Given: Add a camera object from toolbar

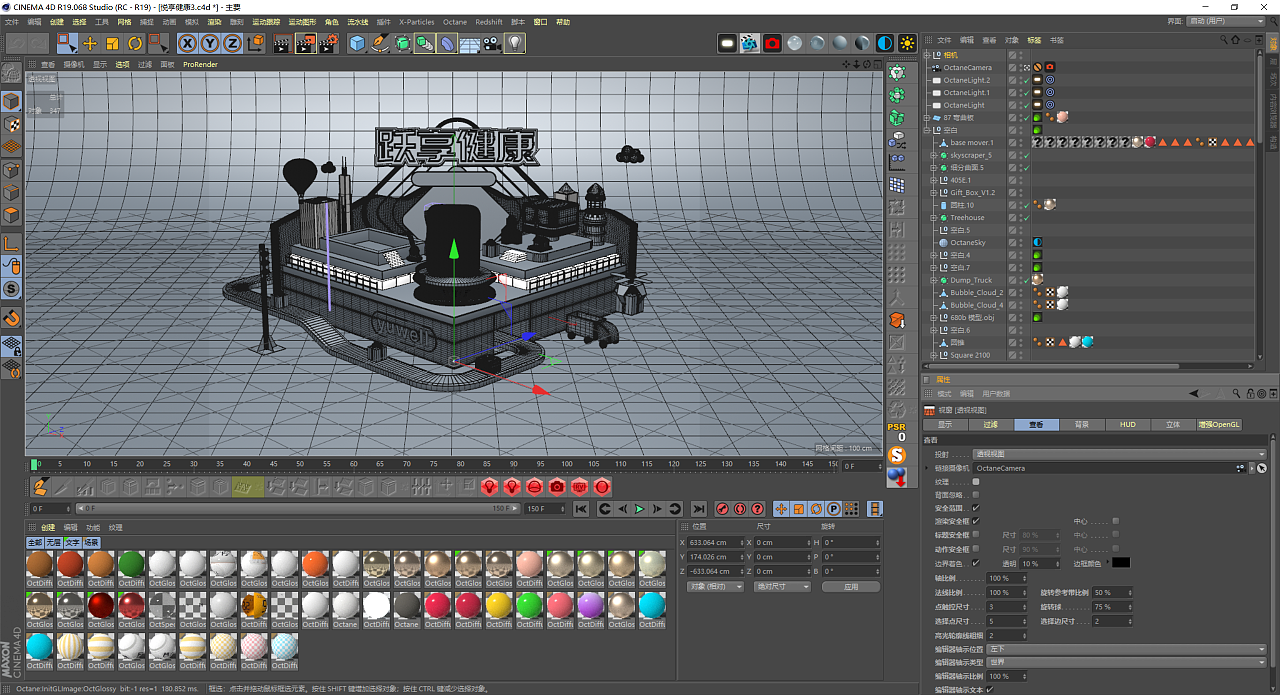Looking at the screenshot, I should pyautogui.click(x=492, y=43).
